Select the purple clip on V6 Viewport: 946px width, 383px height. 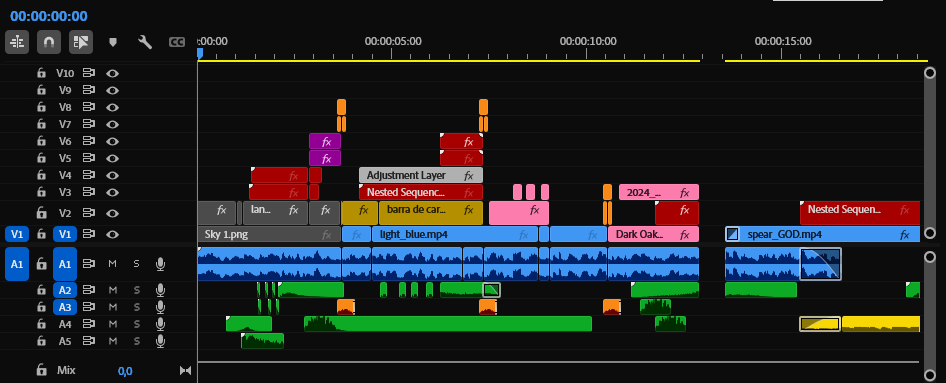point(325,142)
